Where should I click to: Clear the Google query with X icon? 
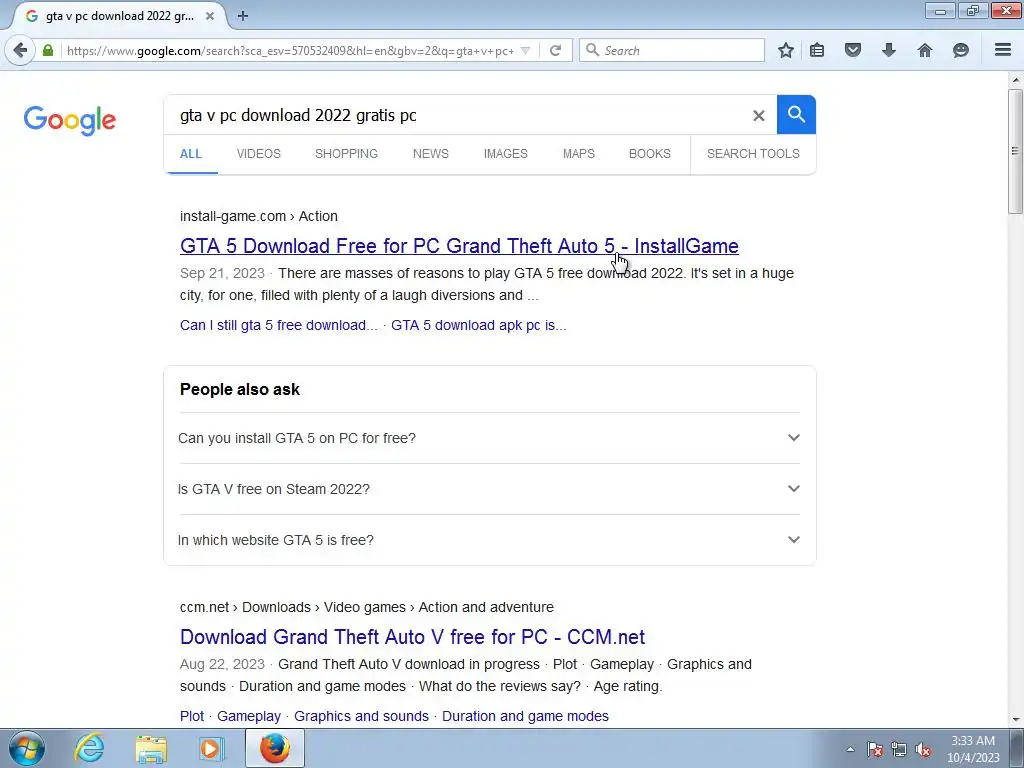pyautogui.click(x=758, y=116)
